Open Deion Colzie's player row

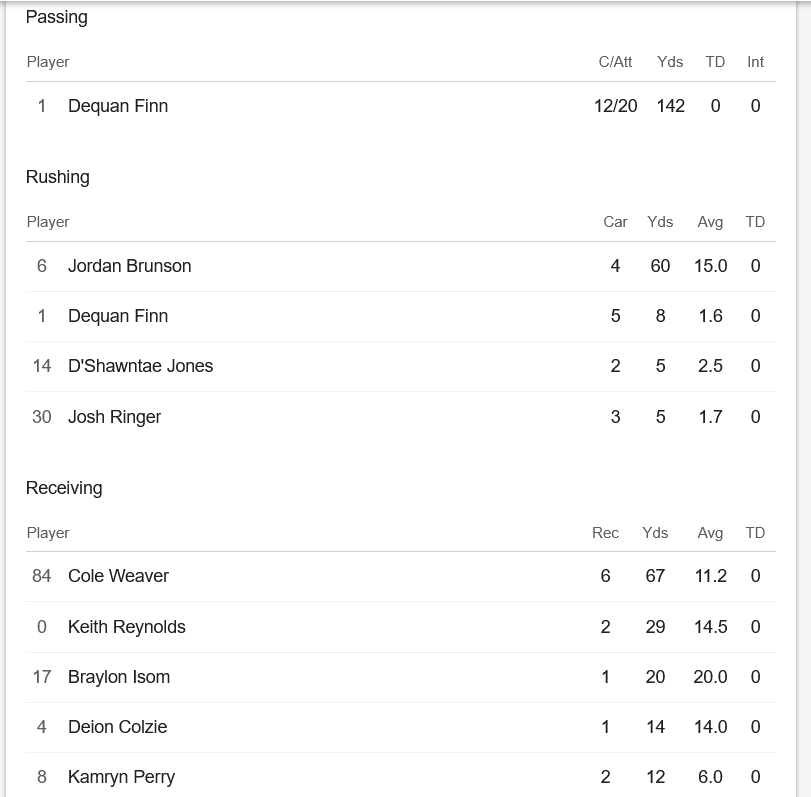pos(117,727)
